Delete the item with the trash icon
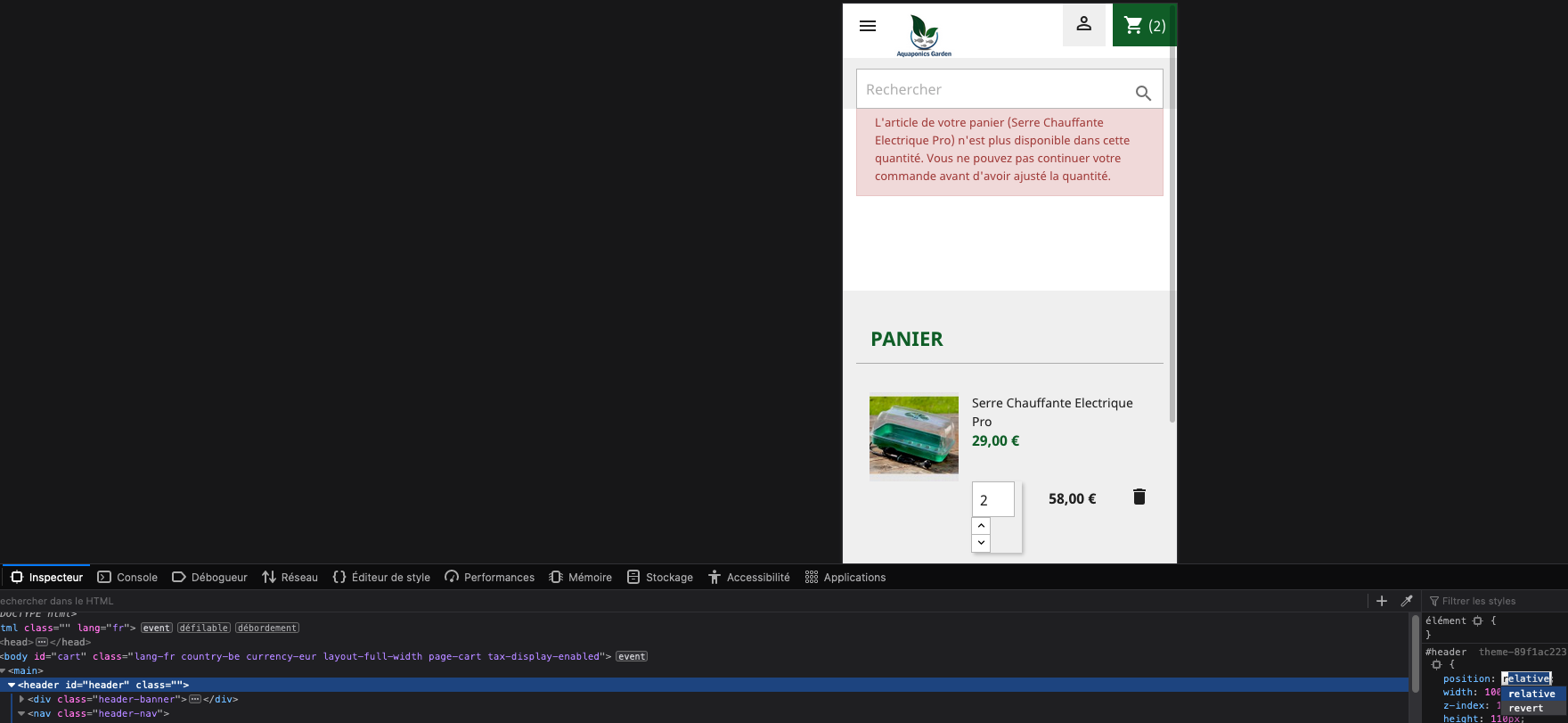The width and height of the screenshot is (1568, 723). pyautogui.click(x=1139, y=497)
